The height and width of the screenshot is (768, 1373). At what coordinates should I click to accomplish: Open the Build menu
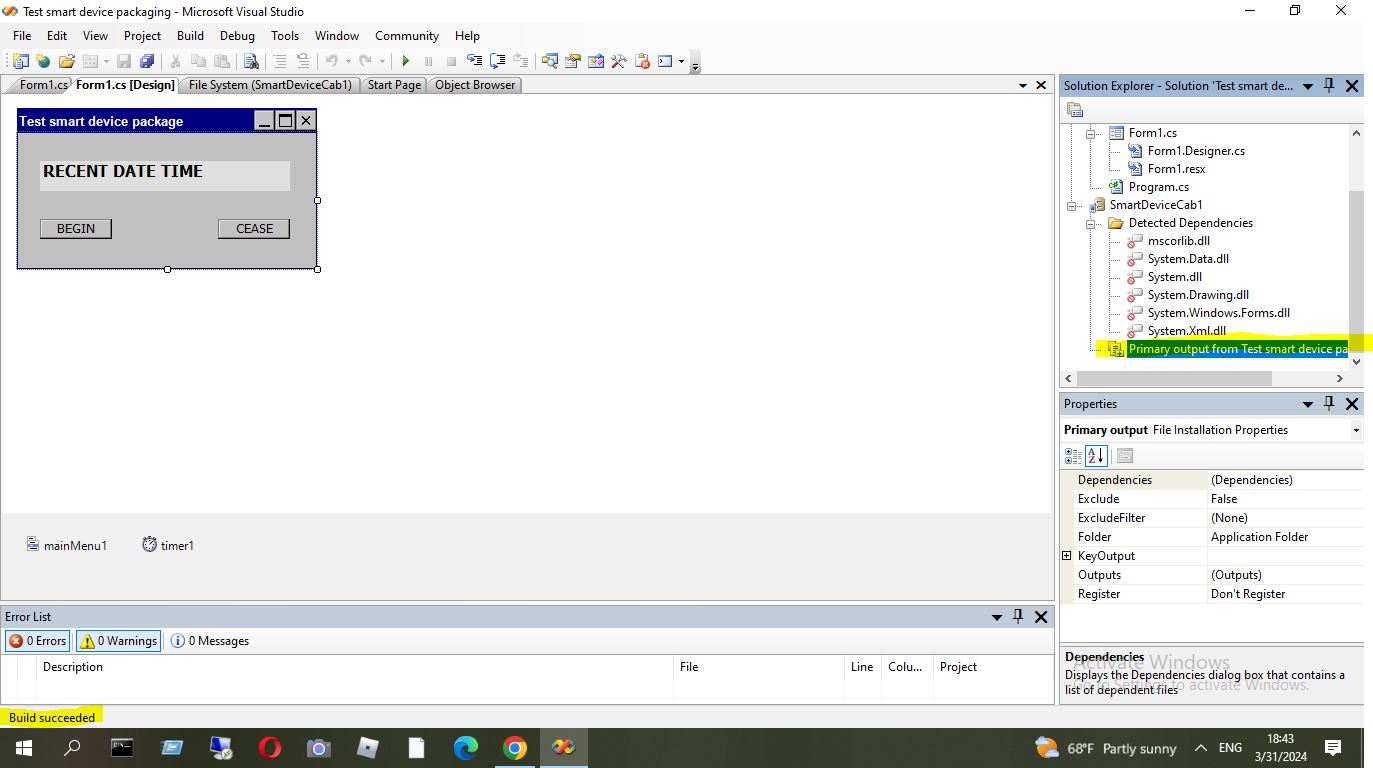(190, 35)
